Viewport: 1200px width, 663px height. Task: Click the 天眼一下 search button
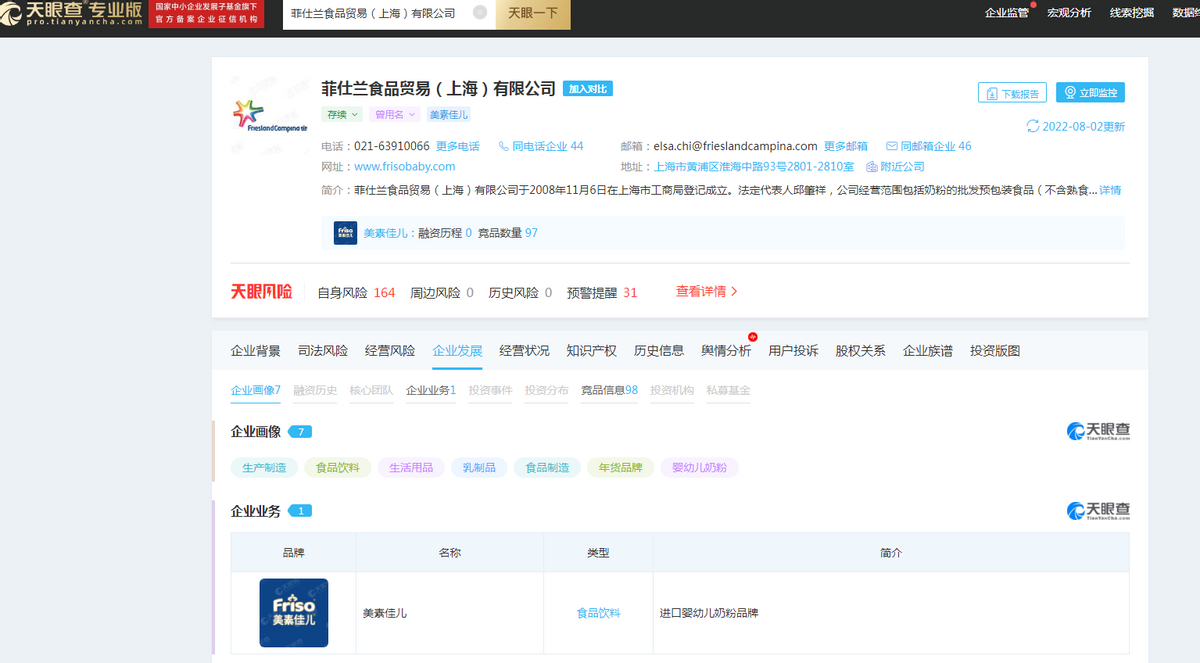click(x=533, y=14)
